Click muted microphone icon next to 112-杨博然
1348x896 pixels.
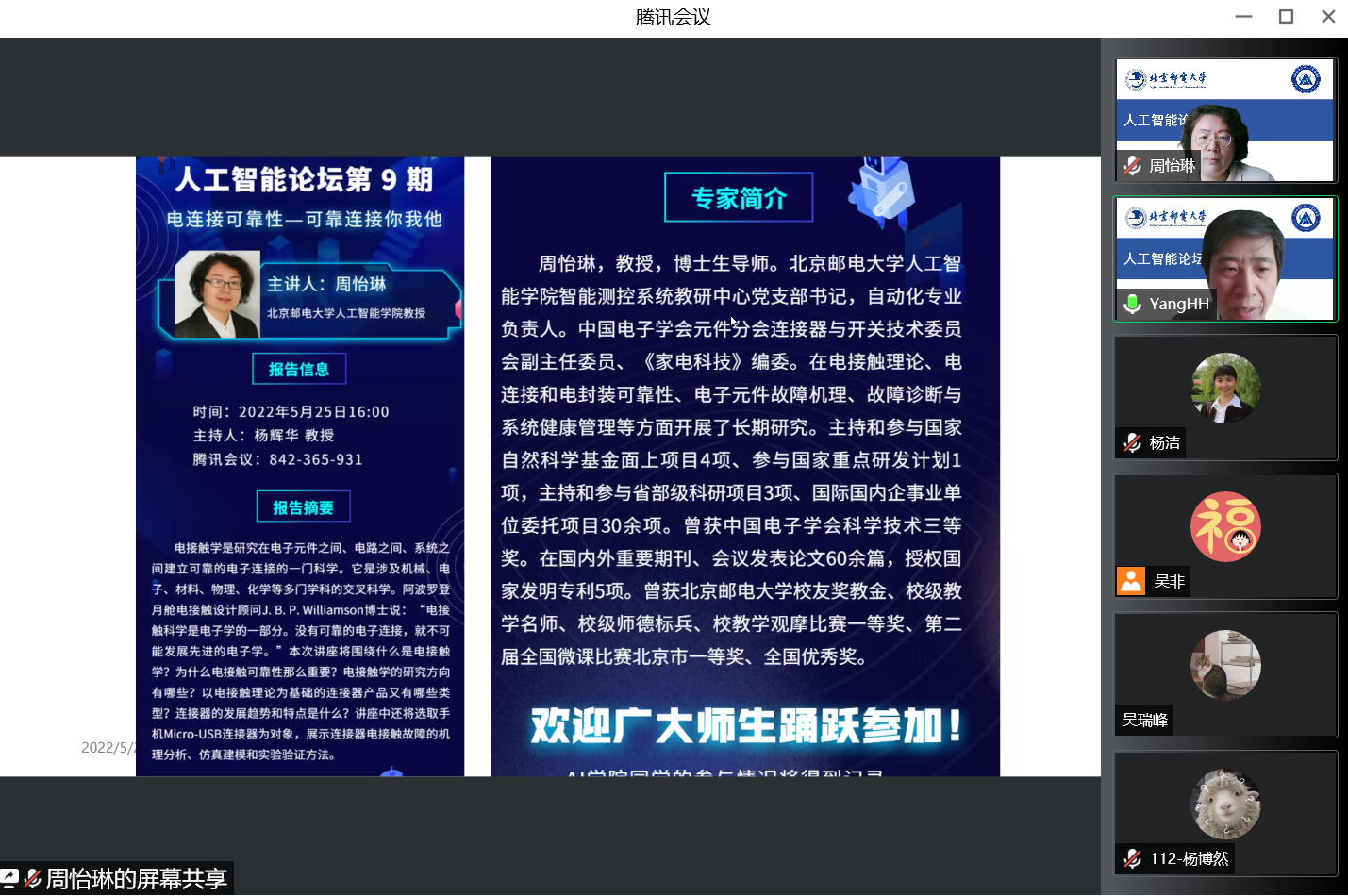pos(1132,858)
